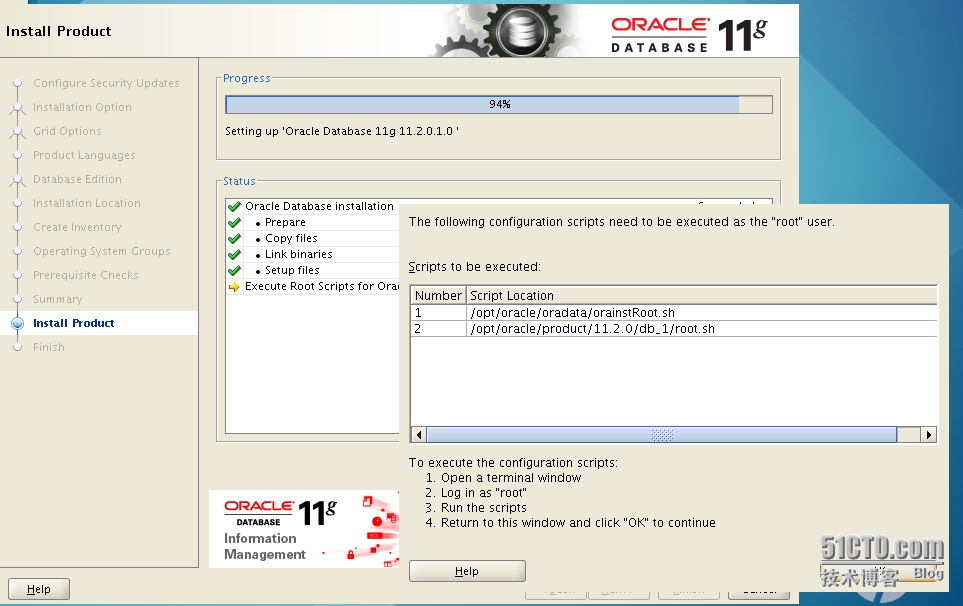This screenshot has height=606, width=963.
Task: Click the green check icon beside Copy files
Action: click(x=234, y=238)
